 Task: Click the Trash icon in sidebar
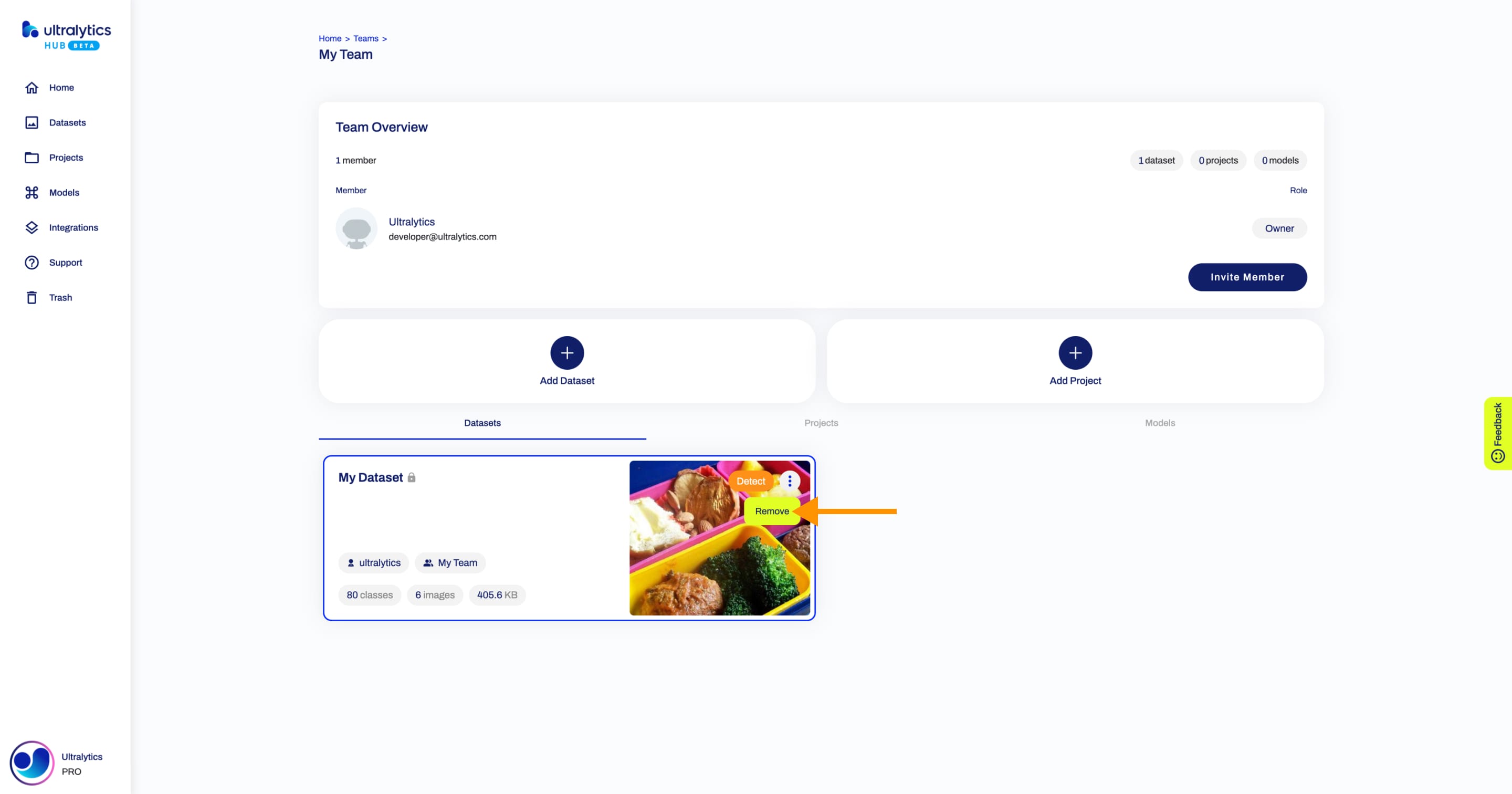(31, 297)
